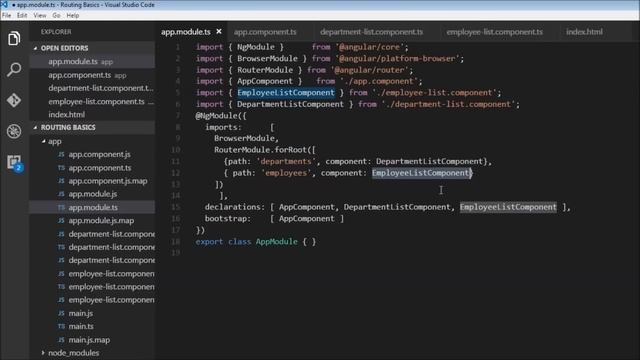Select app.module.ts in the file tree

[x=93, y=207]
